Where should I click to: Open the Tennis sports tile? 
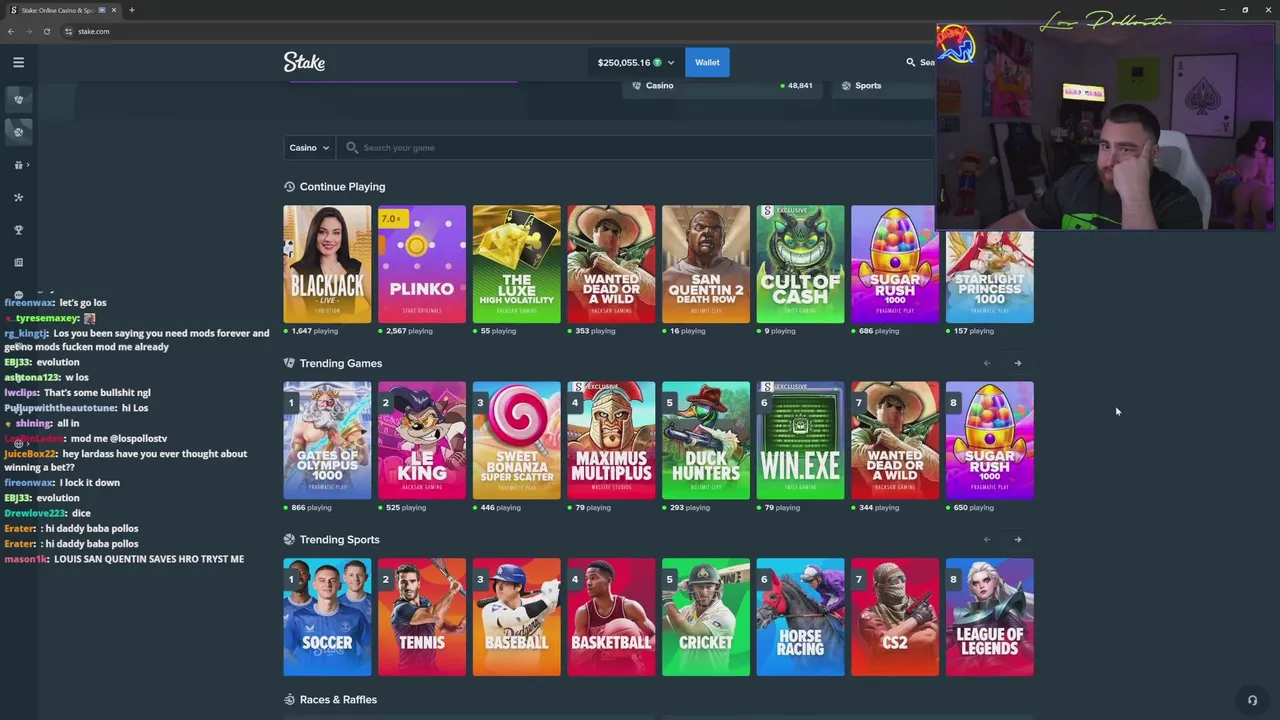coord(422,617)
